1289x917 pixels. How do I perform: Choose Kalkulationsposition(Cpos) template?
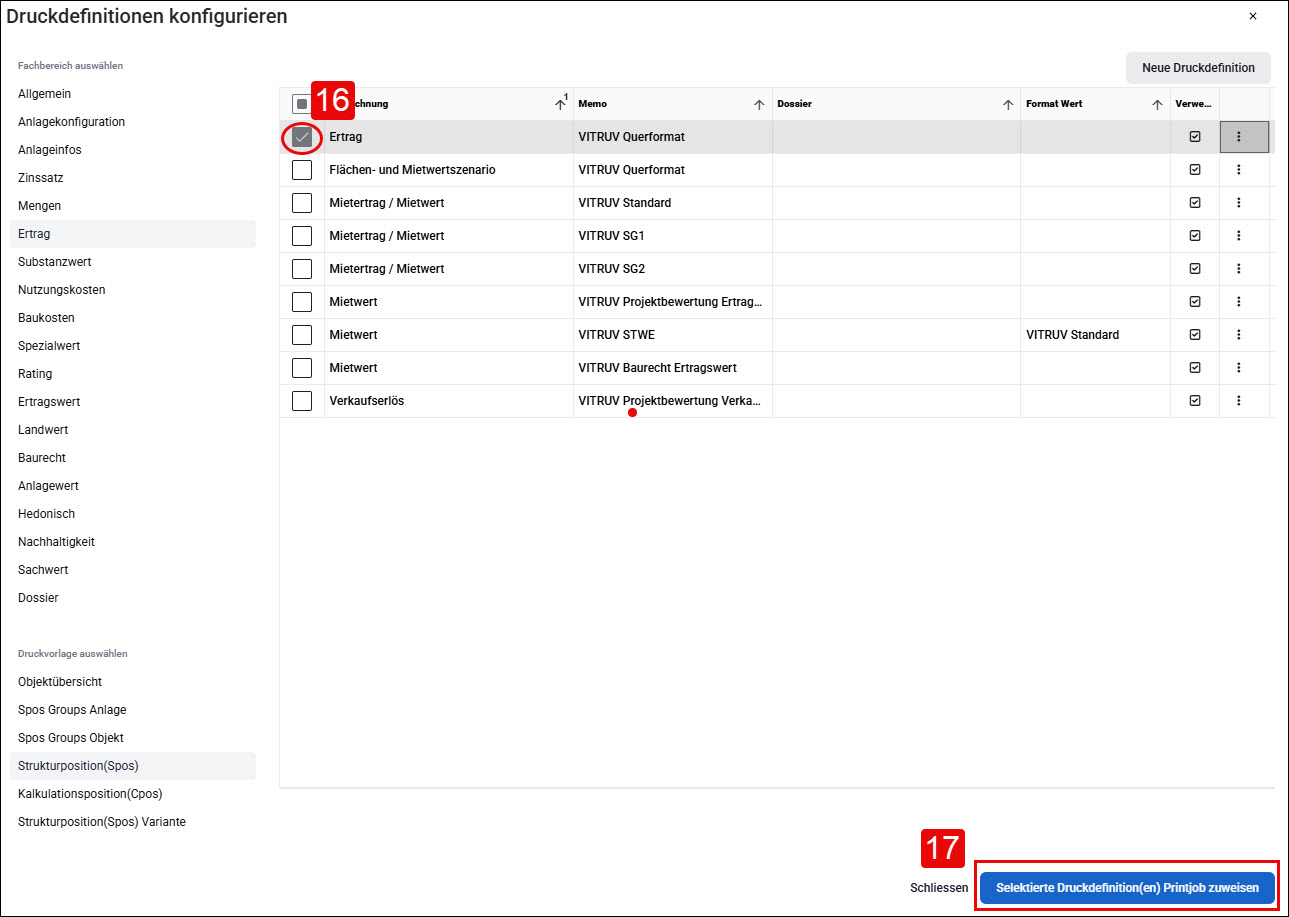click(x=132, y=794)
